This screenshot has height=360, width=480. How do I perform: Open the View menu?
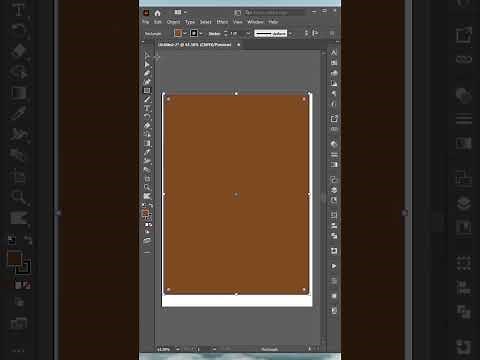tap(238, 22)
